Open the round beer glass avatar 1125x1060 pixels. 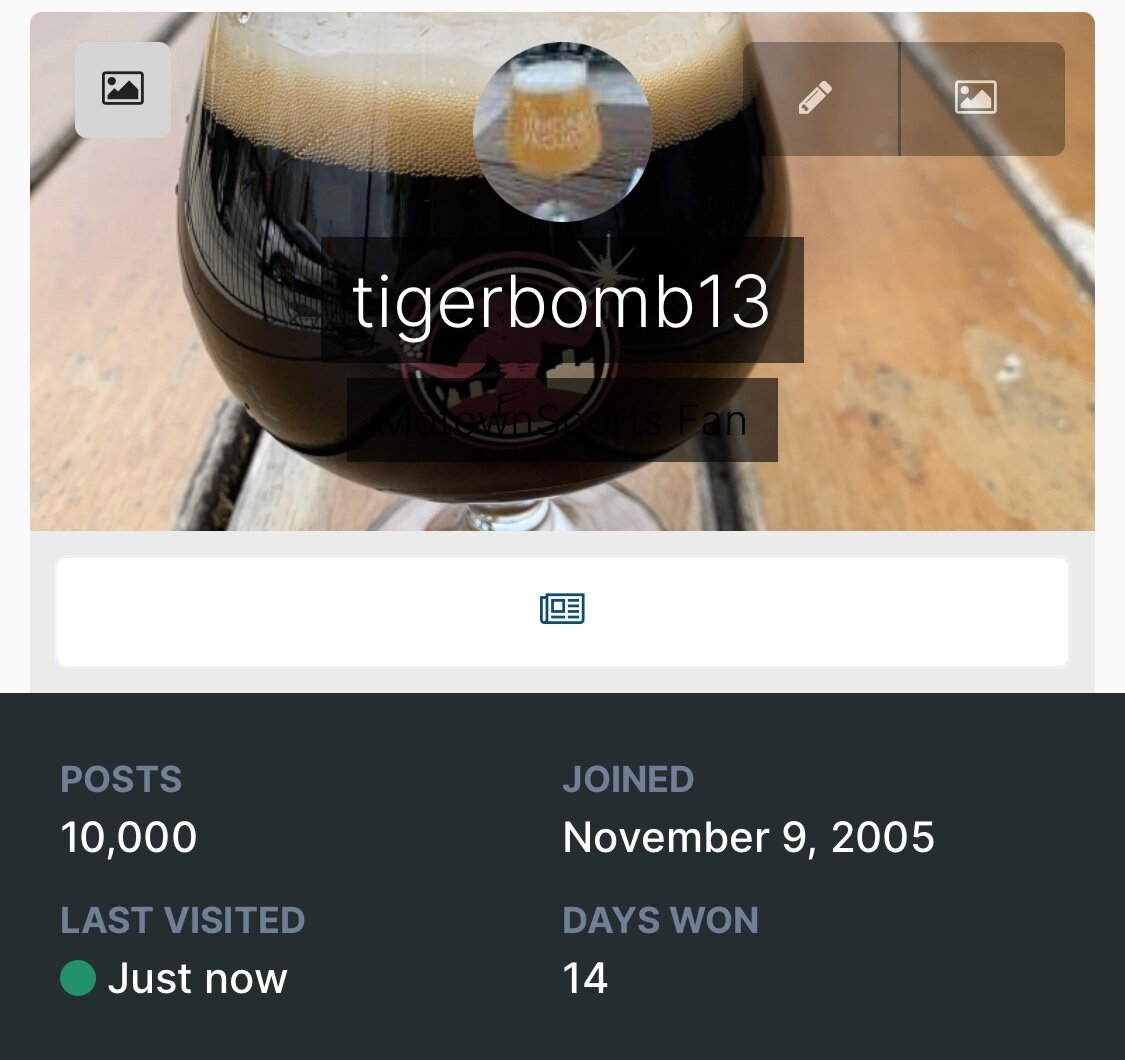pyautogui.click(x=562, y=132)
